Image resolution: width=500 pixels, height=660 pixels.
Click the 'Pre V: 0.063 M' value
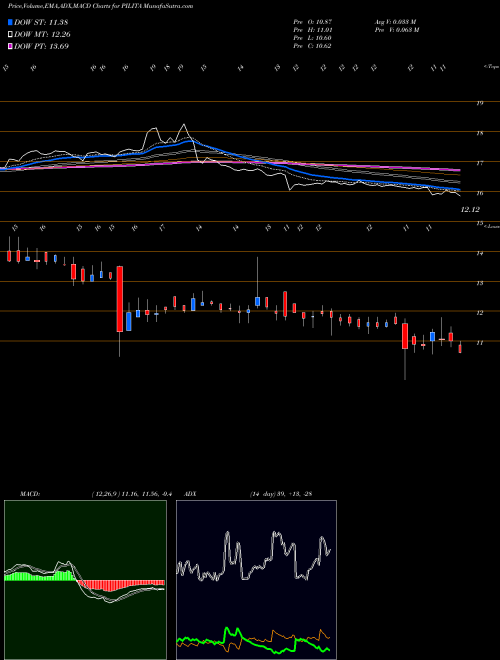[396, 29]
